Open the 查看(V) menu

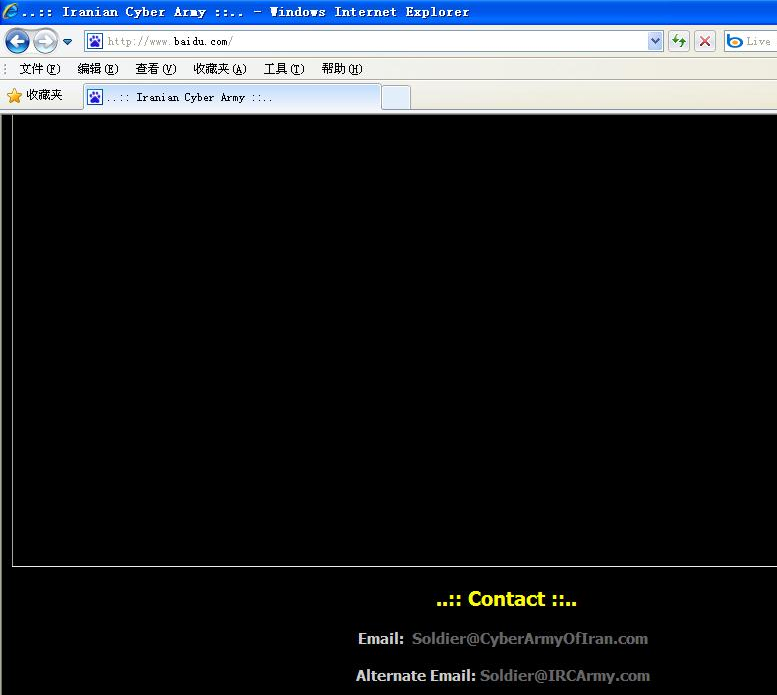(x=156, y=69)
